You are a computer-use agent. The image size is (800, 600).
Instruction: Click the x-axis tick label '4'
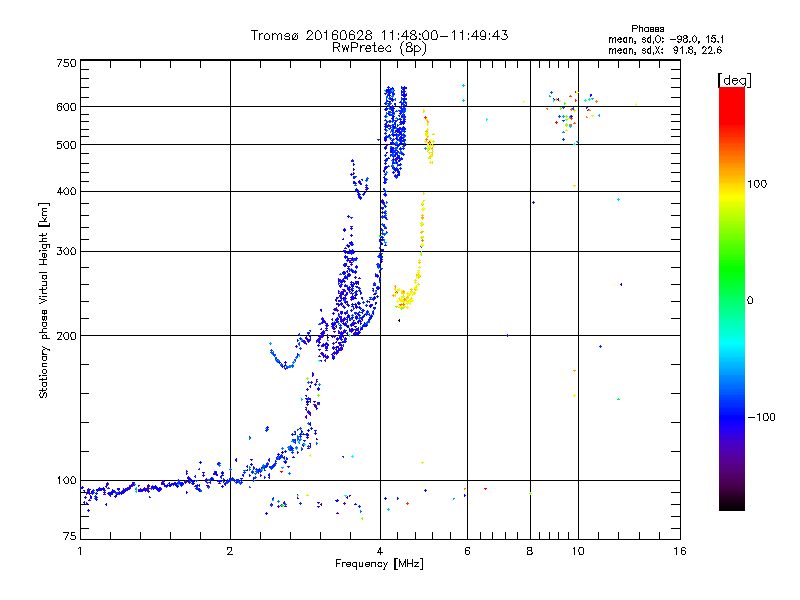(x=380, y=551)
